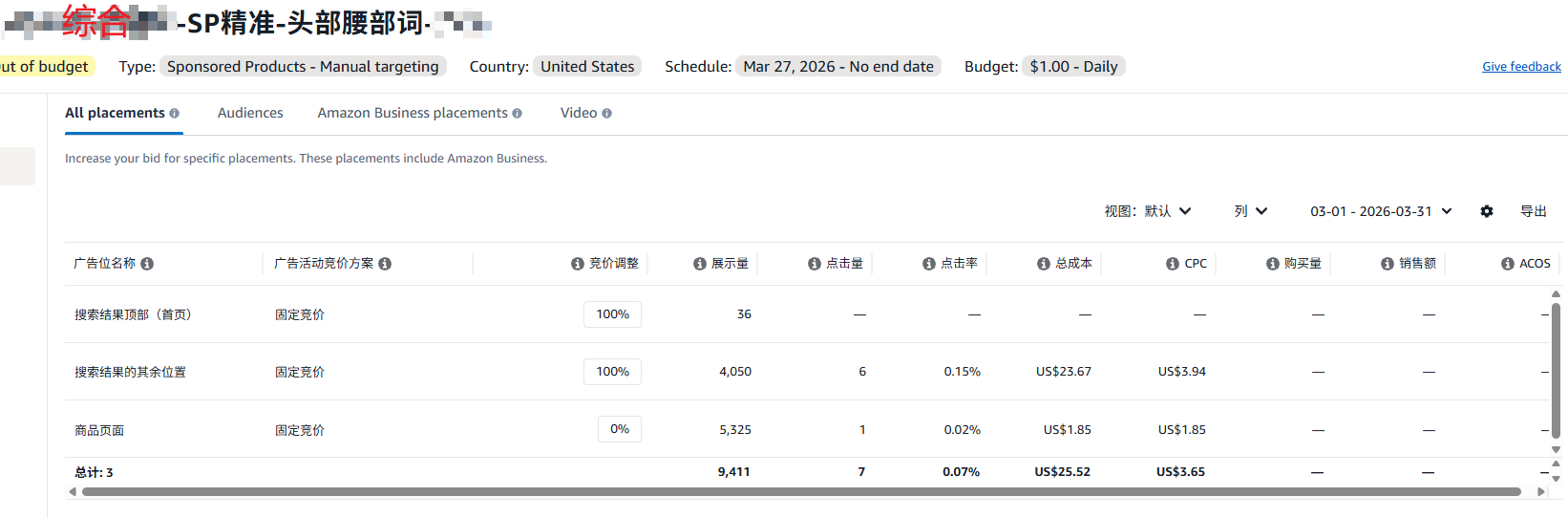Expand the 列 columns dropdown
Viewport: 1568px width, 518px height.
click(1250, 211)
